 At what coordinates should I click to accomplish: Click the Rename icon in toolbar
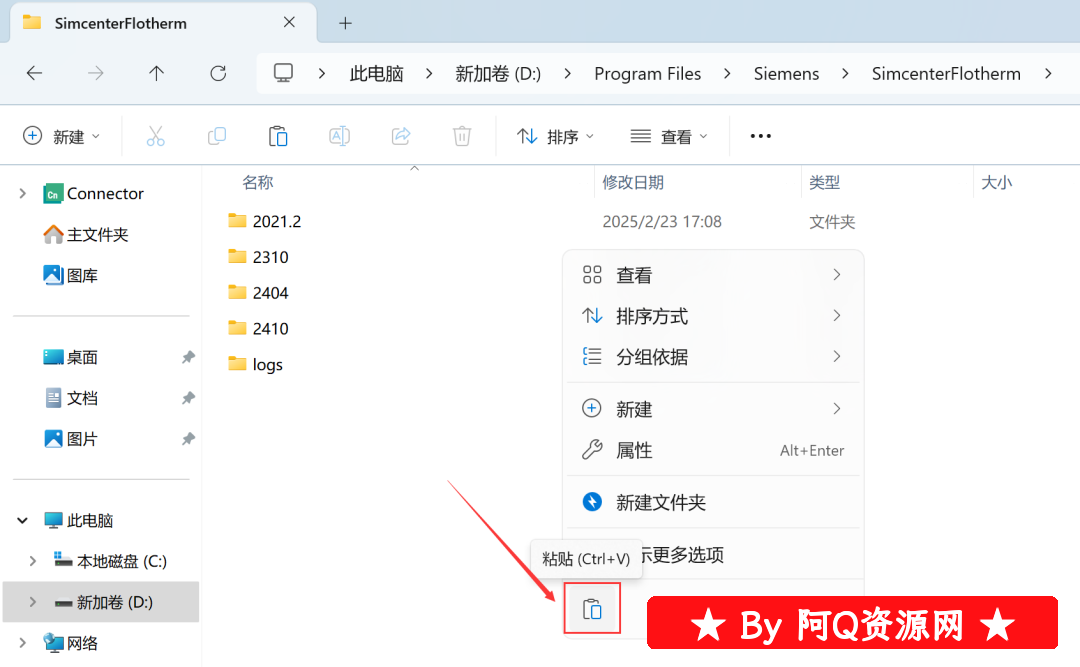340,136
